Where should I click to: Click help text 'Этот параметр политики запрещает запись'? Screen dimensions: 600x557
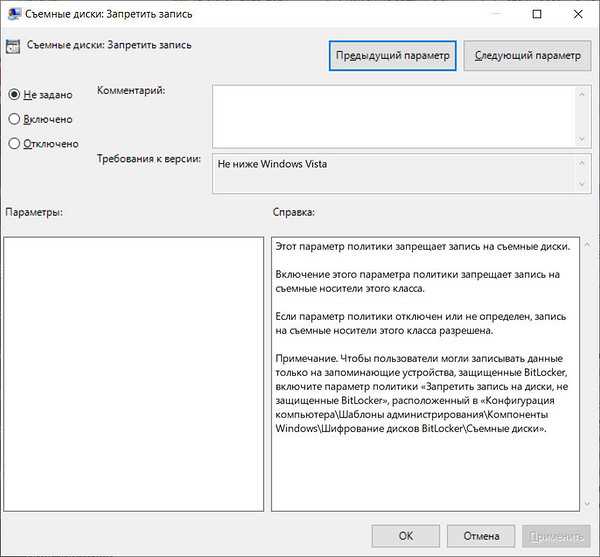(380, 246)
